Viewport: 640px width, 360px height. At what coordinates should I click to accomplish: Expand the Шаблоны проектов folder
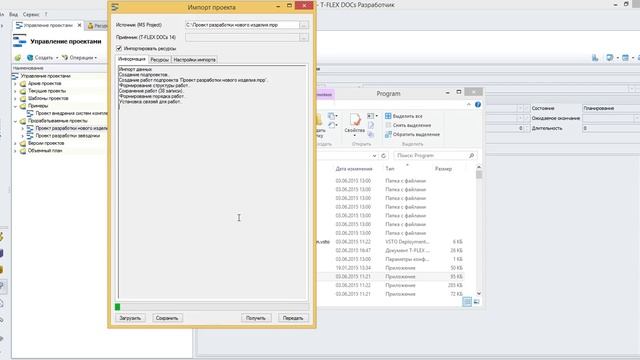pyautogui.click(x=16, y=98)
